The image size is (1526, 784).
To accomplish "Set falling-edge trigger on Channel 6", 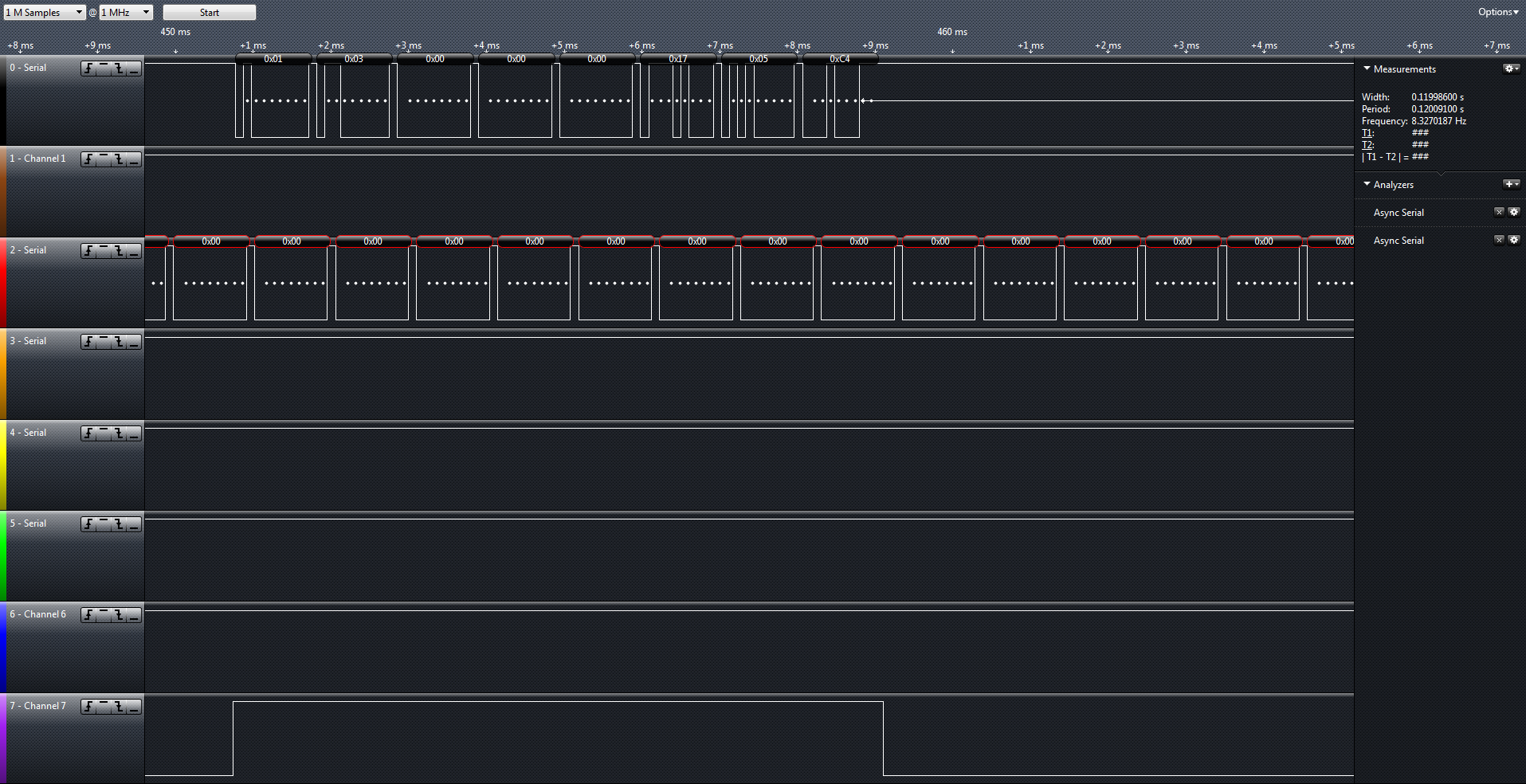I will pyautogui.click(x=119, y=615).
